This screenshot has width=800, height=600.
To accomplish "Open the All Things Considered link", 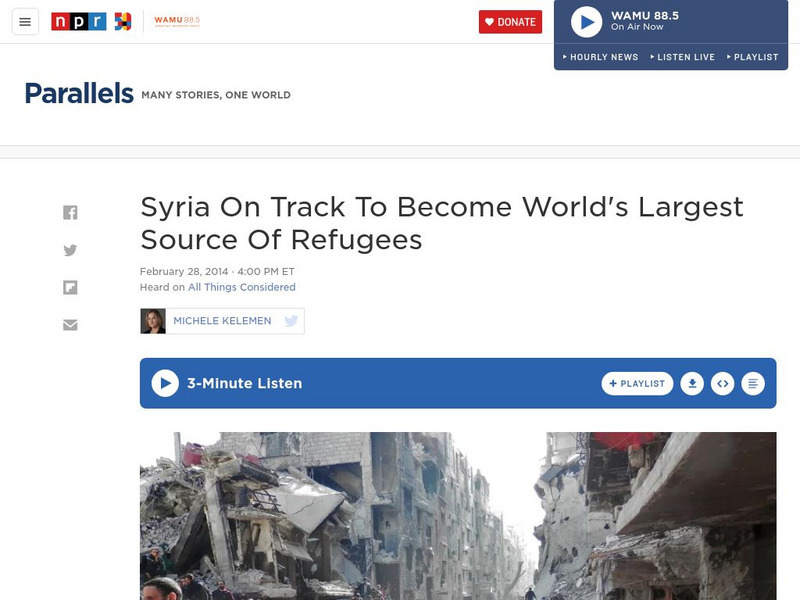I will (242, 287).
